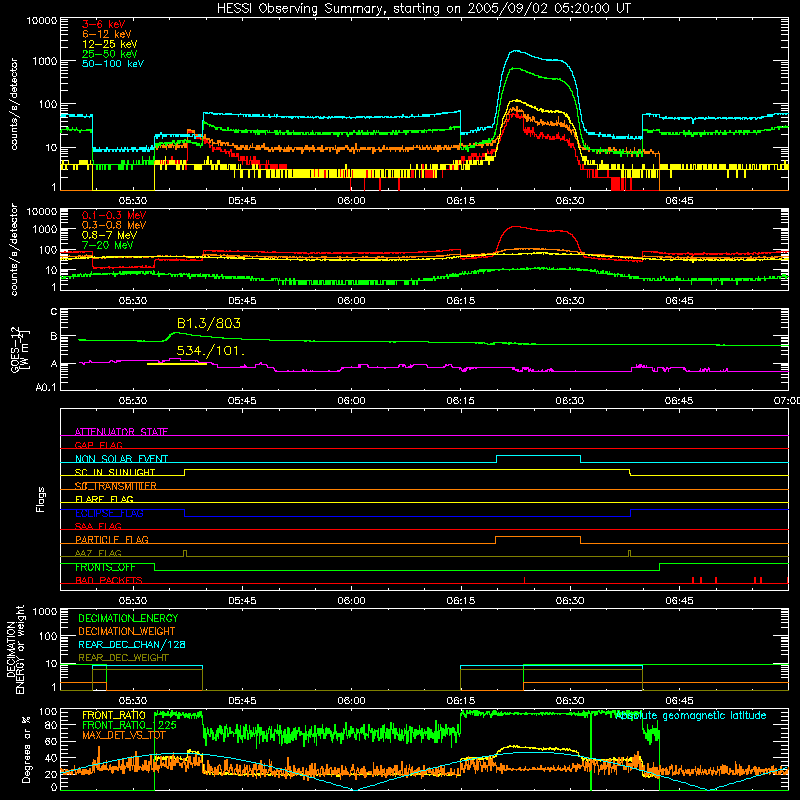Click the red '0.1-0.3 MeV' legend label
Viewport: 800px width, 800px height.
tap(114, 215)
